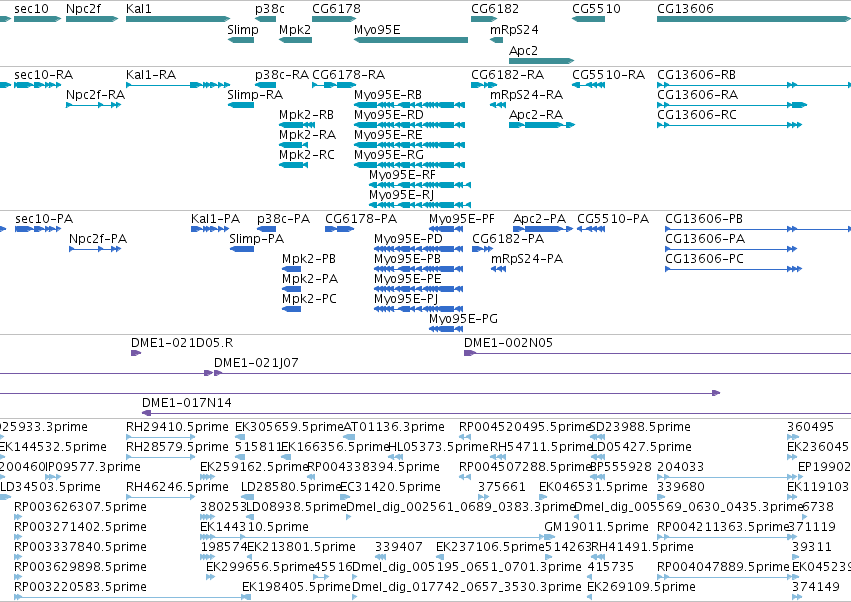Viewport: 851px width, 602px height.
Task: Click the mRpS24 gene label
Action: (x=514, y=29)
